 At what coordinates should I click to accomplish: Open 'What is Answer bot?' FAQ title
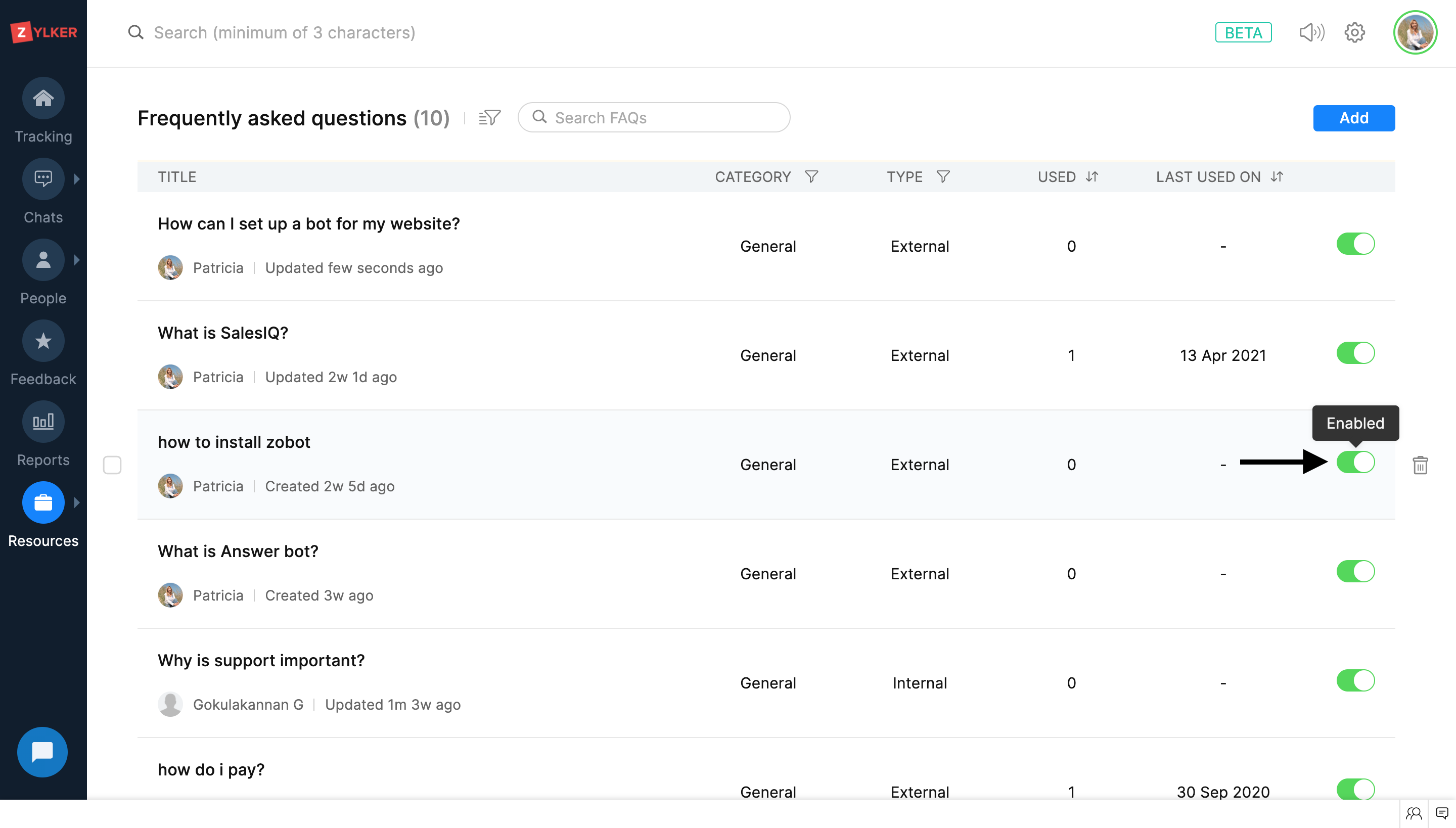(x=238, y=551)
